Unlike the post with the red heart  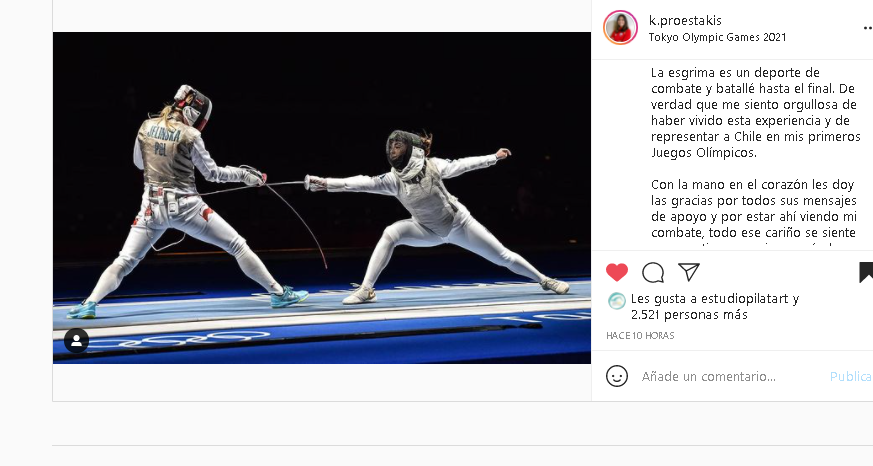616,272
